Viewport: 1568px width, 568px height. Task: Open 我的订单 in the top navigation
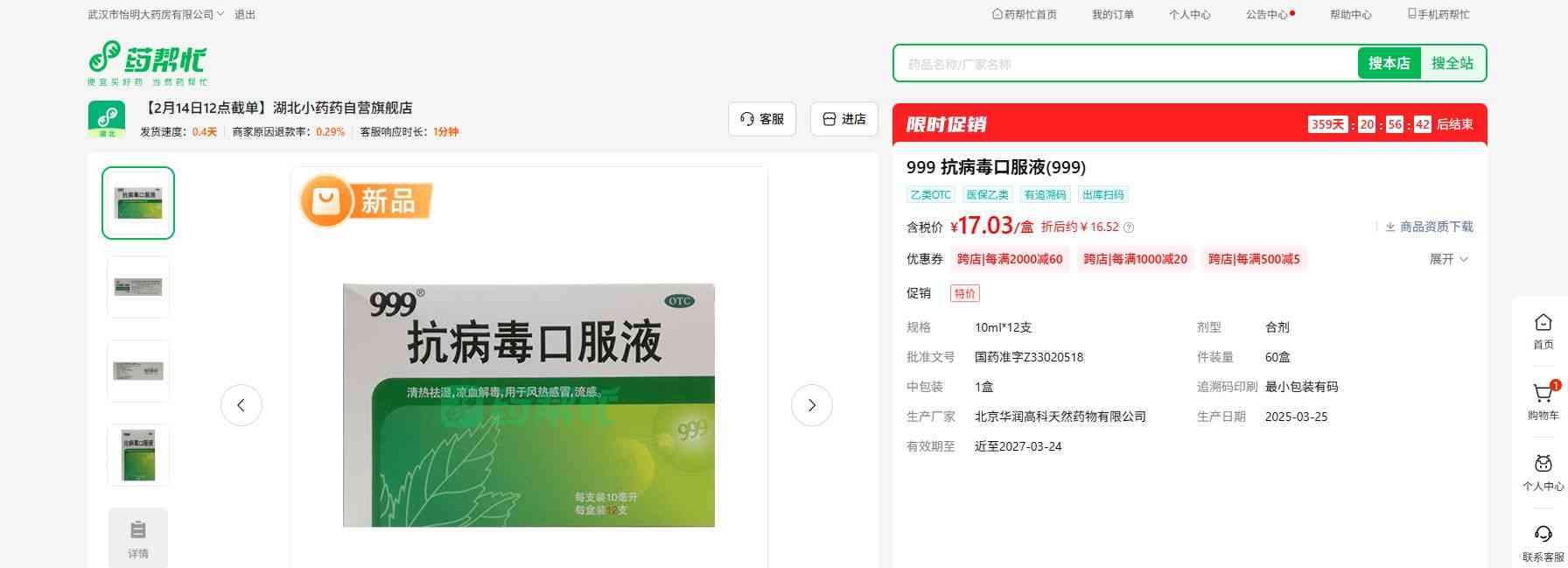point(1112,15)
